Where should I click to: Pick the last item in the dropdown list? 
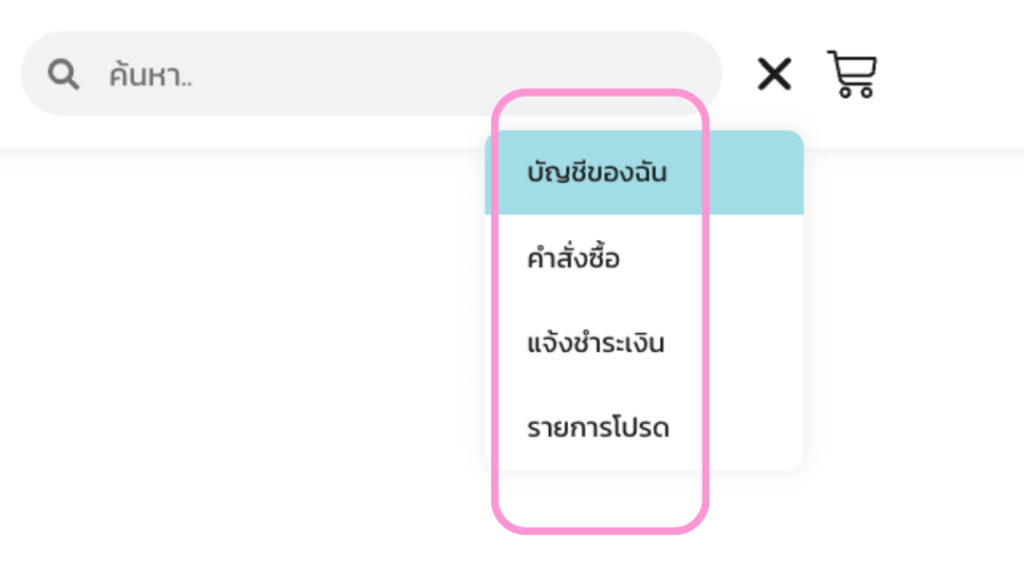598,429
